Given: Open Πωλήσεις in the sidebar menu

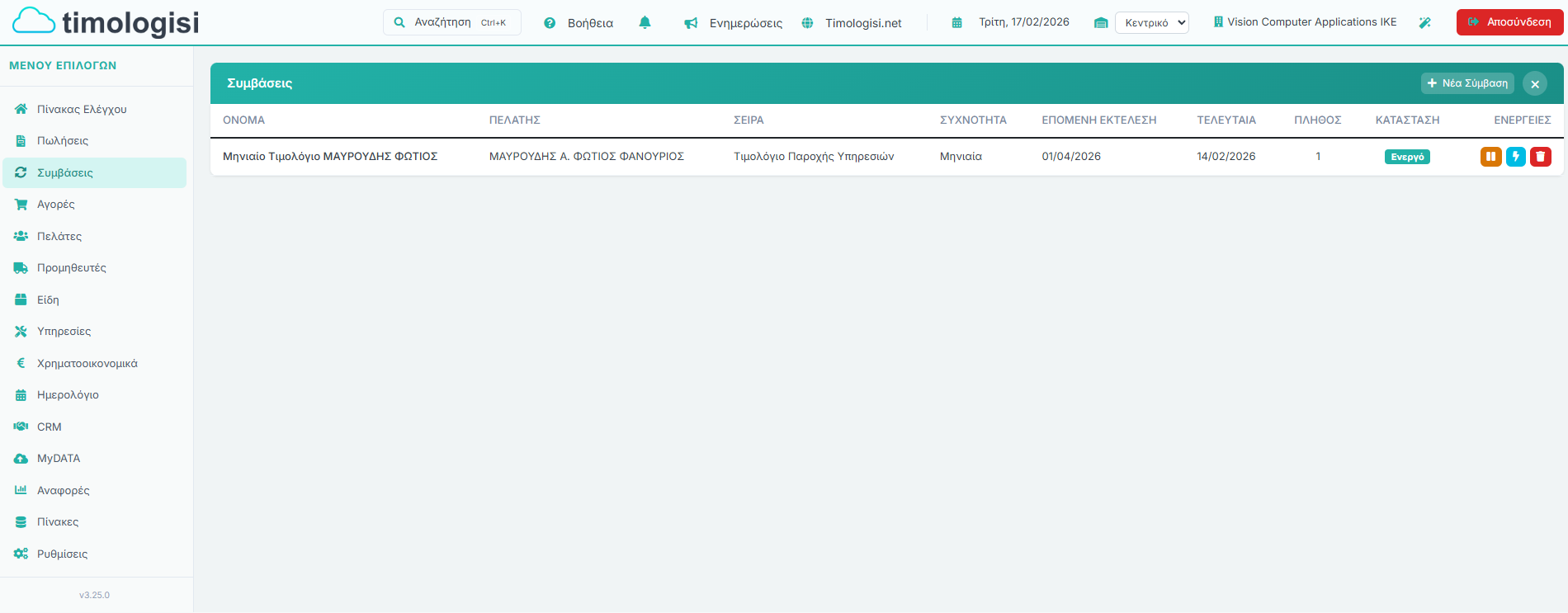Looking at the screenshot, I should coord(63,141).
